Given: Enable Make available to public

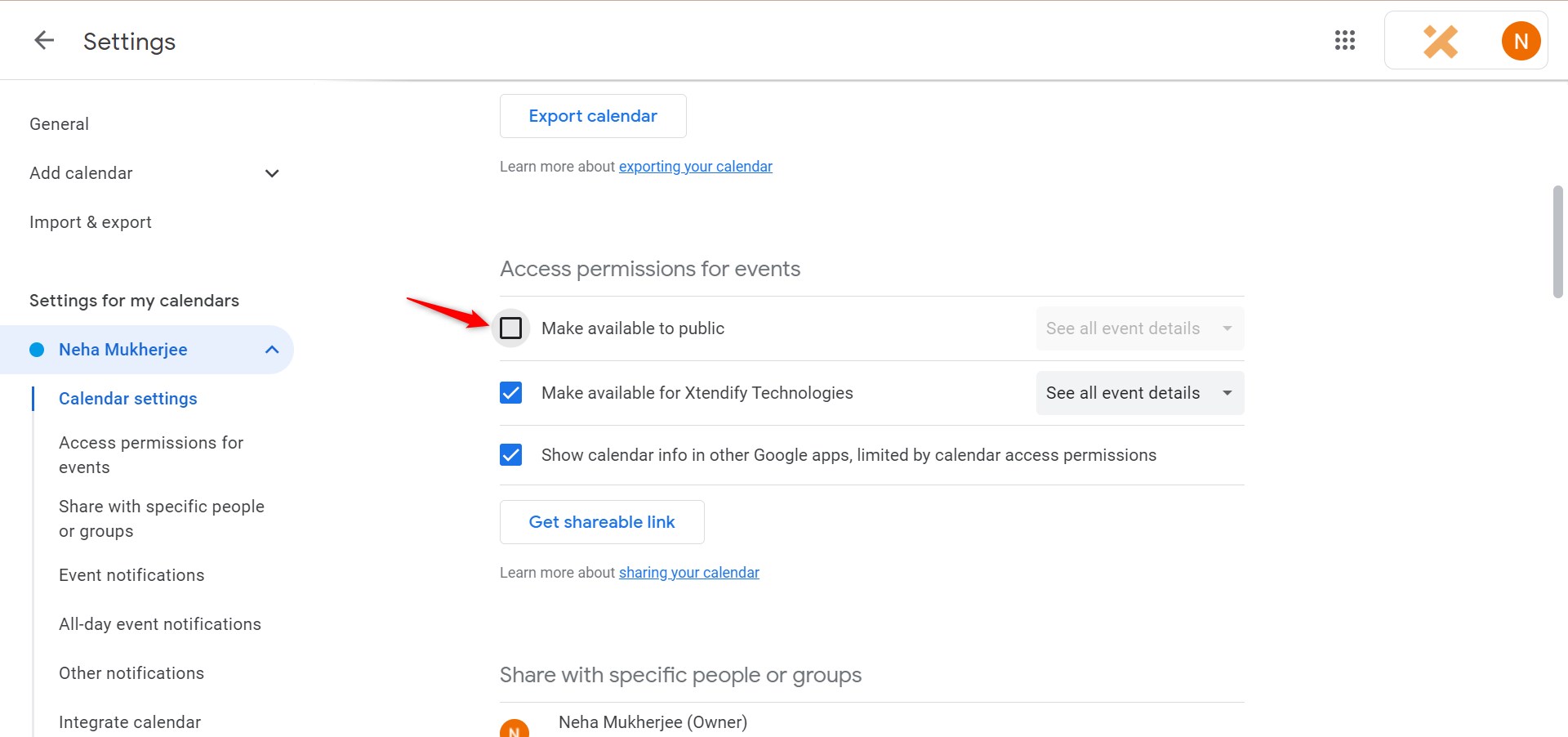Looking at the screenshot, I should [511, 328].
